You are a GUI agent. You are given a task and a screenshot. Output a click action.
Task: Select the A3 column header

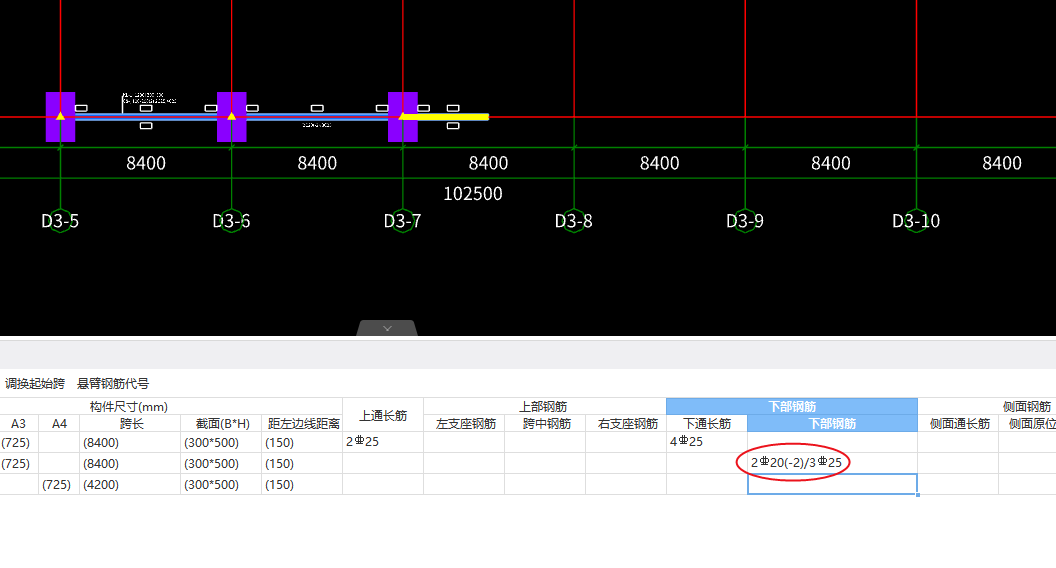[19, 423]
